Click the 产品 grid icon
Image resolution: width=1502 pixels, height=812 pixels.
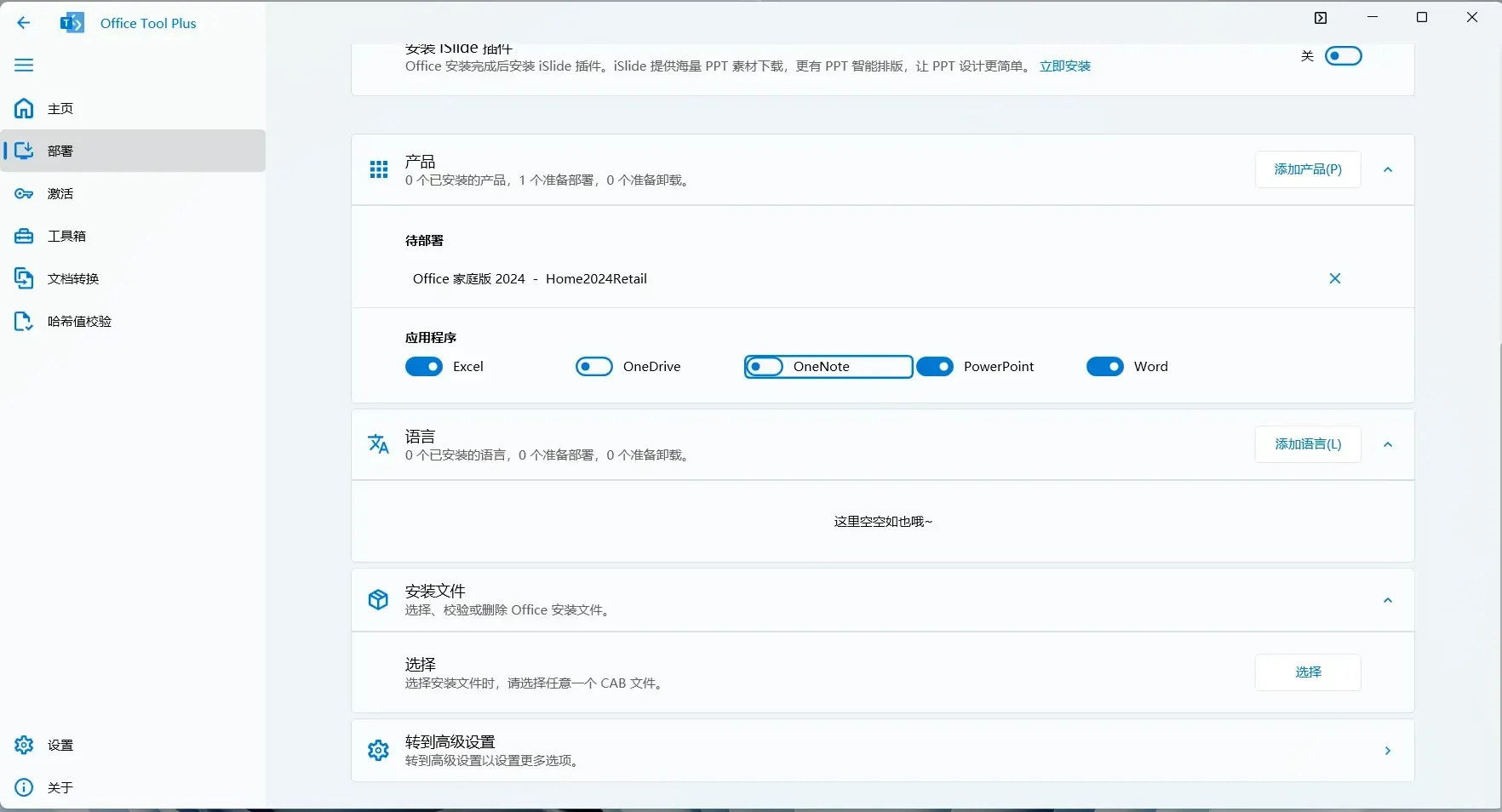[x=379, y=169]
